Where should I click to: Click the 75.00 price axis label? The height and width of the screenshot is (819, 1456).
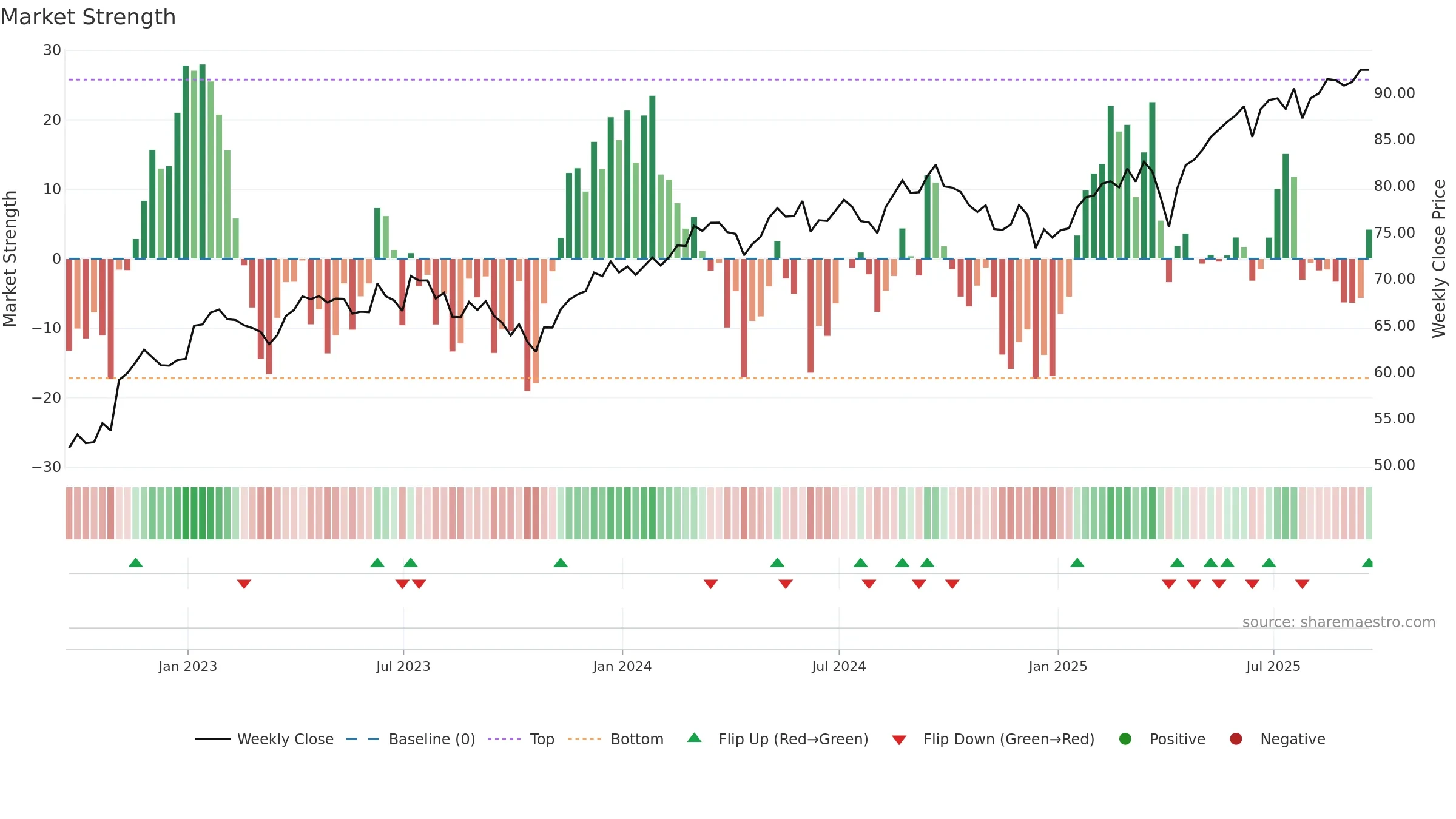click(x=1394, y=233)
